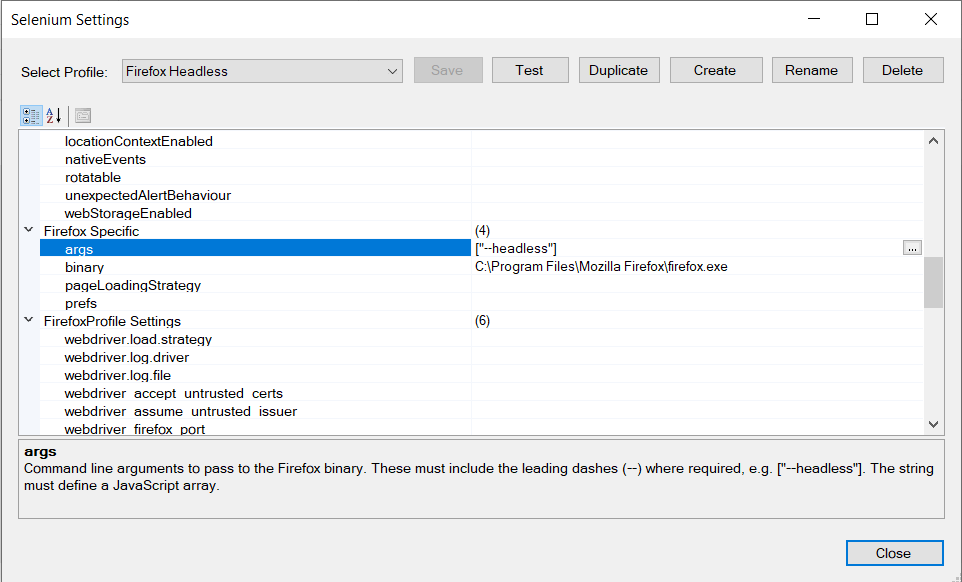The image size is (962, 582).
Task: Duplicate the current profile
Action: [618, 70]
